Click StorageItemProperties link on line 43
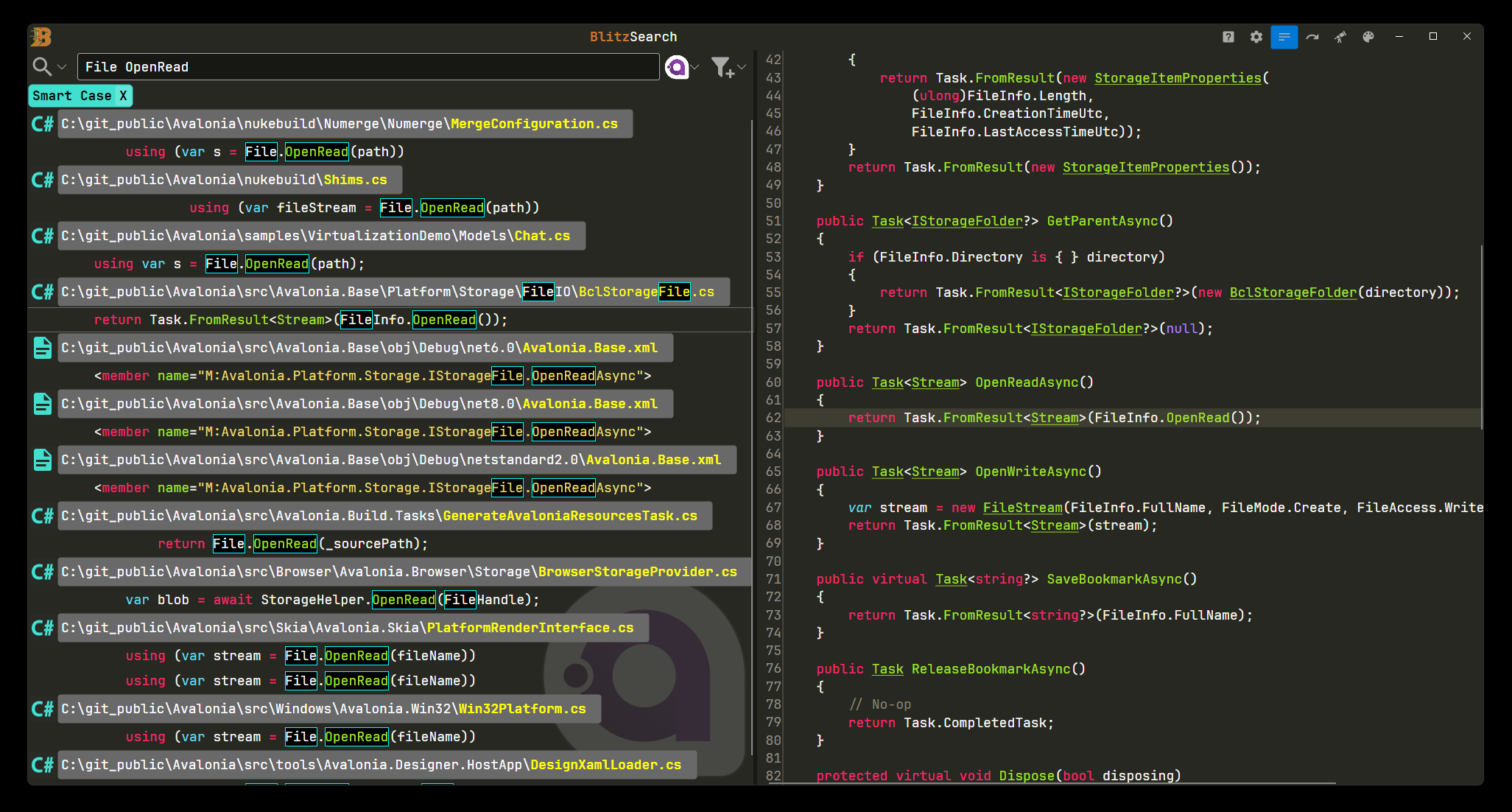1512x812 pixels. pyautogui.click(x=1178, y=78)
